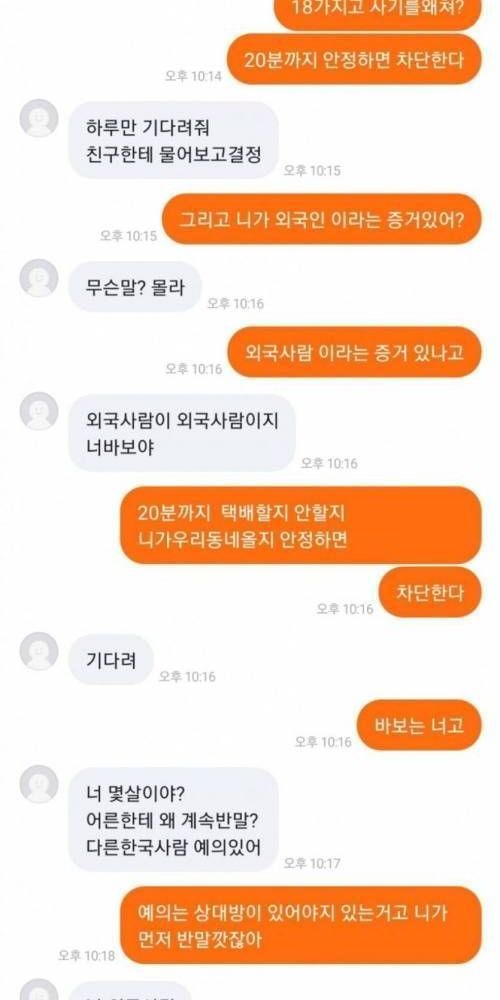Select the gray "기다려" message bubble
The height and width of the screenshot is (1000, 500).
coord(111,659)
